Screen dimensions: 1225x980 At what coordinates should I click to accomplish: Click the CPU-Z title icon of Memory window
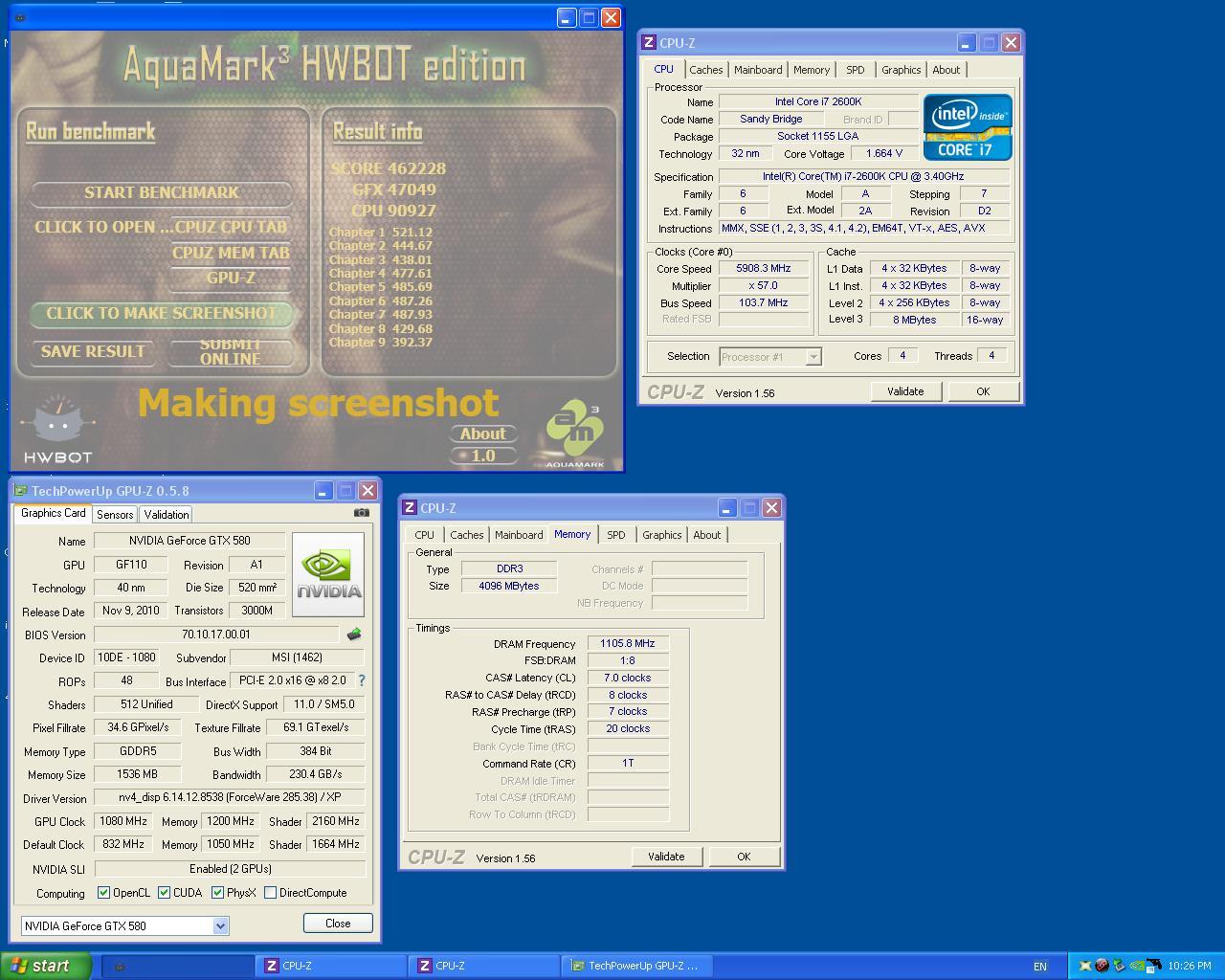410,508
